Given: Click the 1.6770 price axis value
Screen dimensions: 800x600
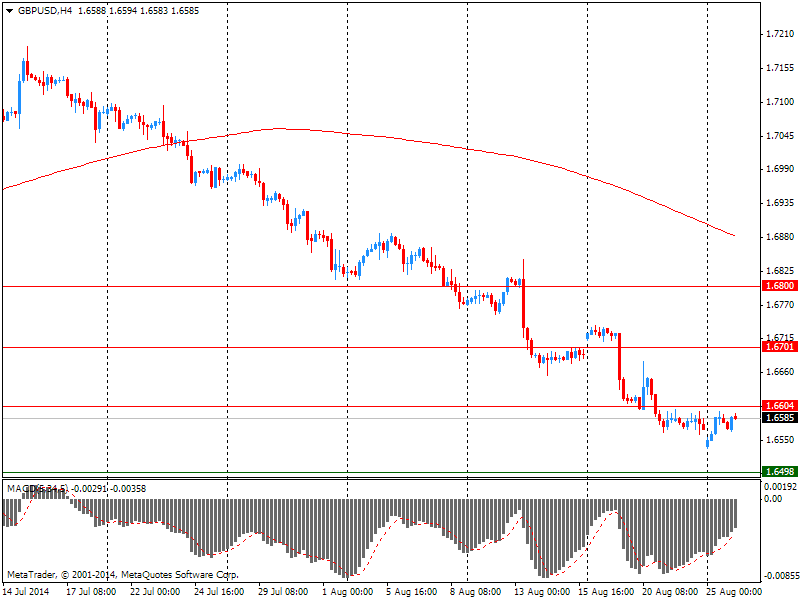Looking at the screenshot, I should [781, 305].
